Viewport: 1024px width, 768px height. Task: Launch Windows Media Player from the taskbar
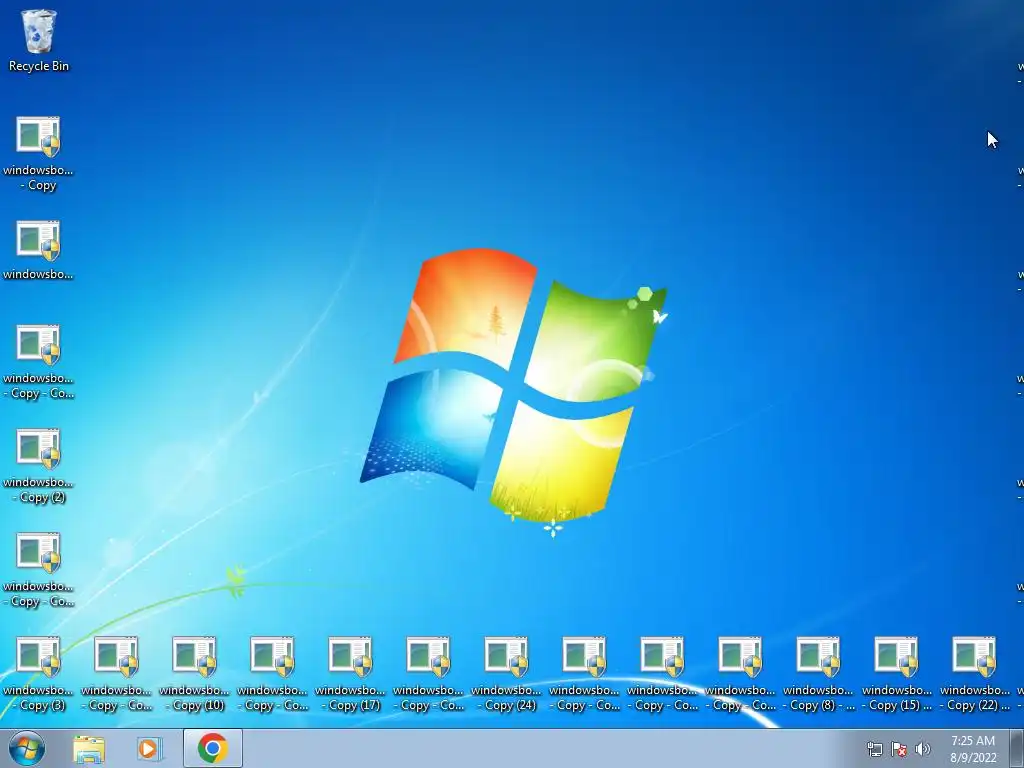tap(150, 749)
